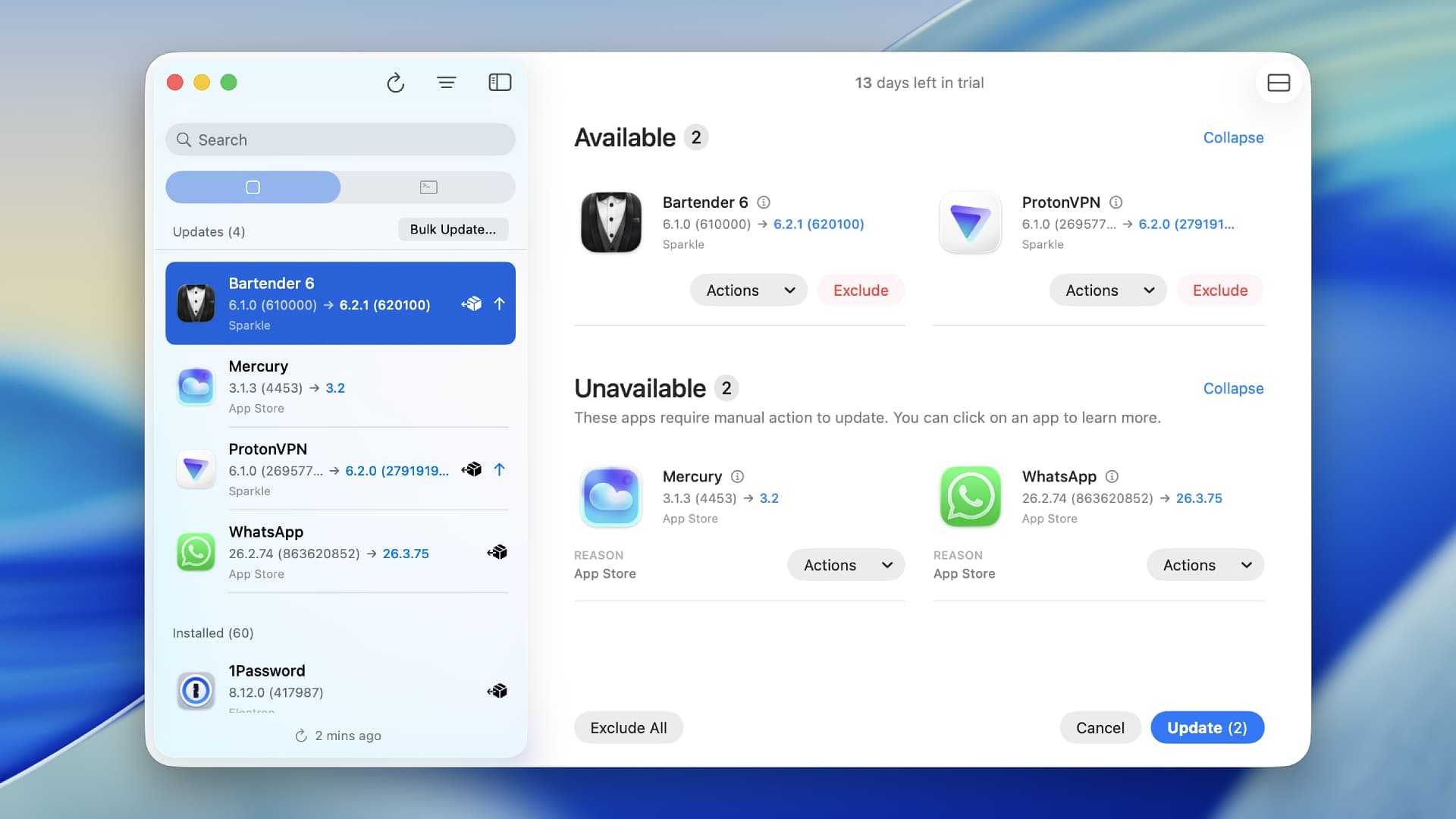1456x819 pixels.
Task: Open the Actions dropdown for ProtonVPN
Action: click(1107, 290)
